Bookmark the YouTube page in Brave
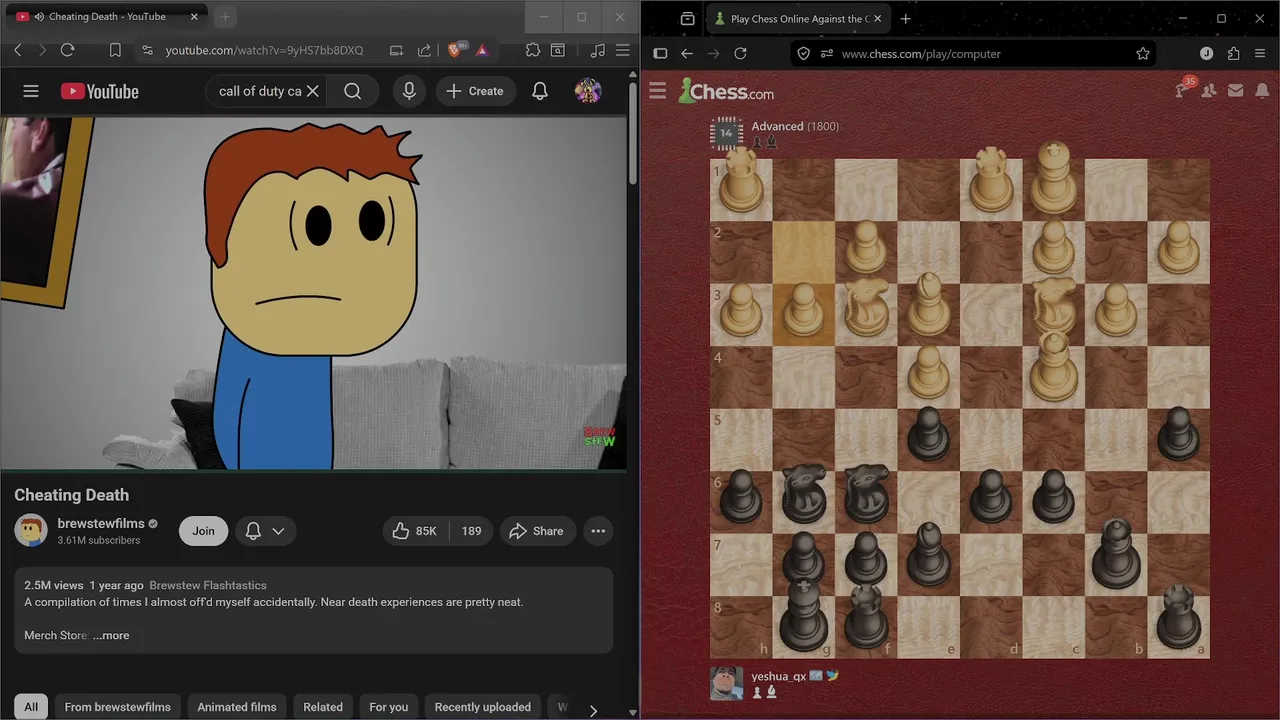The image size is (1280, 720). 115,50
